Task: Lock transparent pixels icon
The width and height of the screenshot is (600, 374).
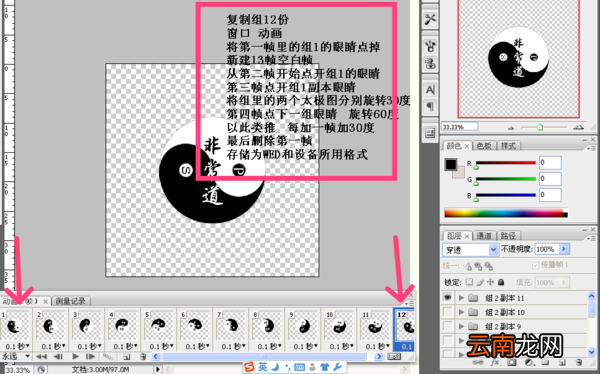Action: pos(469,283)
